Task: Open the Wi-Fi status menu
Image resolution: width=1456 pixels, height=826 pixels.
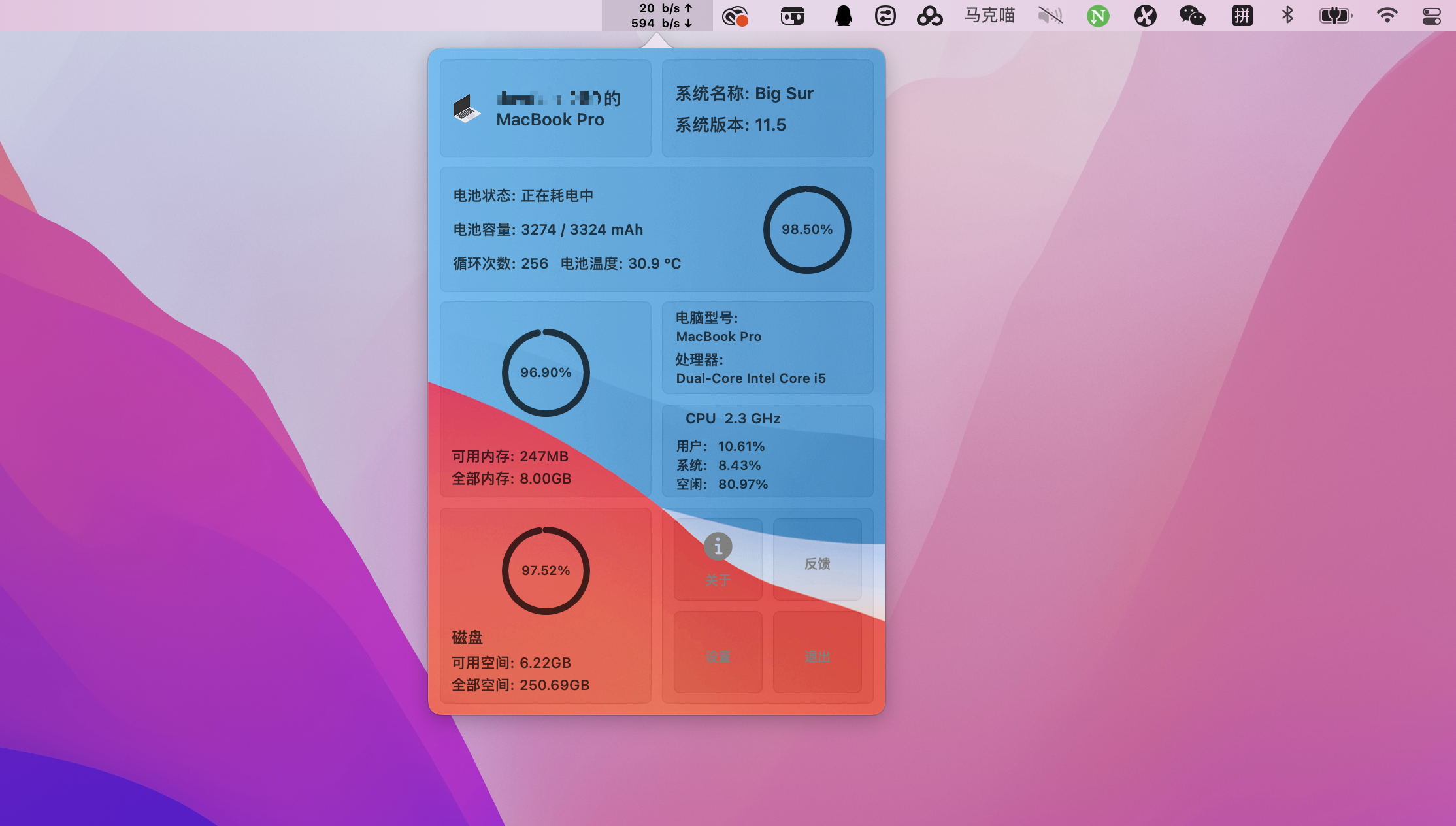Action: coord(1387,16)
